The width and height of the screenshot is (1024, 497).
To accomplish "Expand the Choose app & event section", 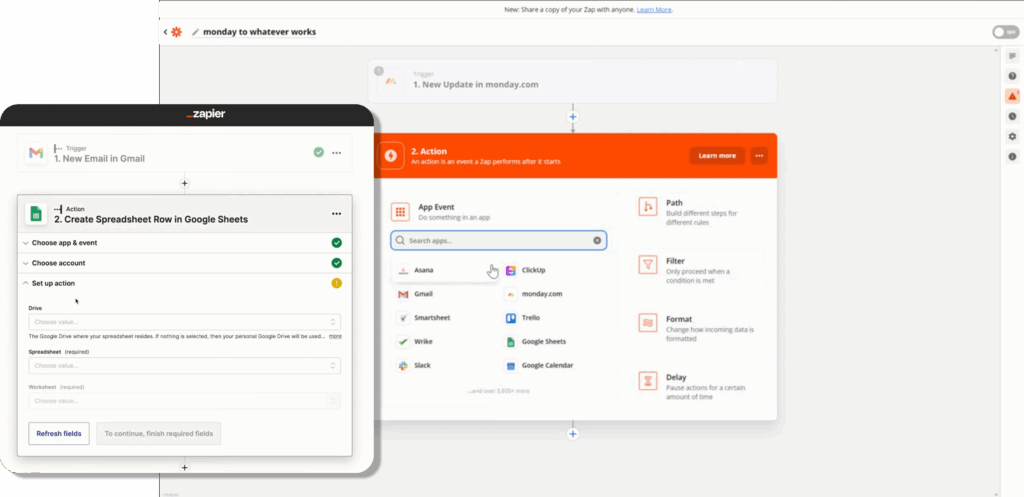I will click(x=185, y=243).
